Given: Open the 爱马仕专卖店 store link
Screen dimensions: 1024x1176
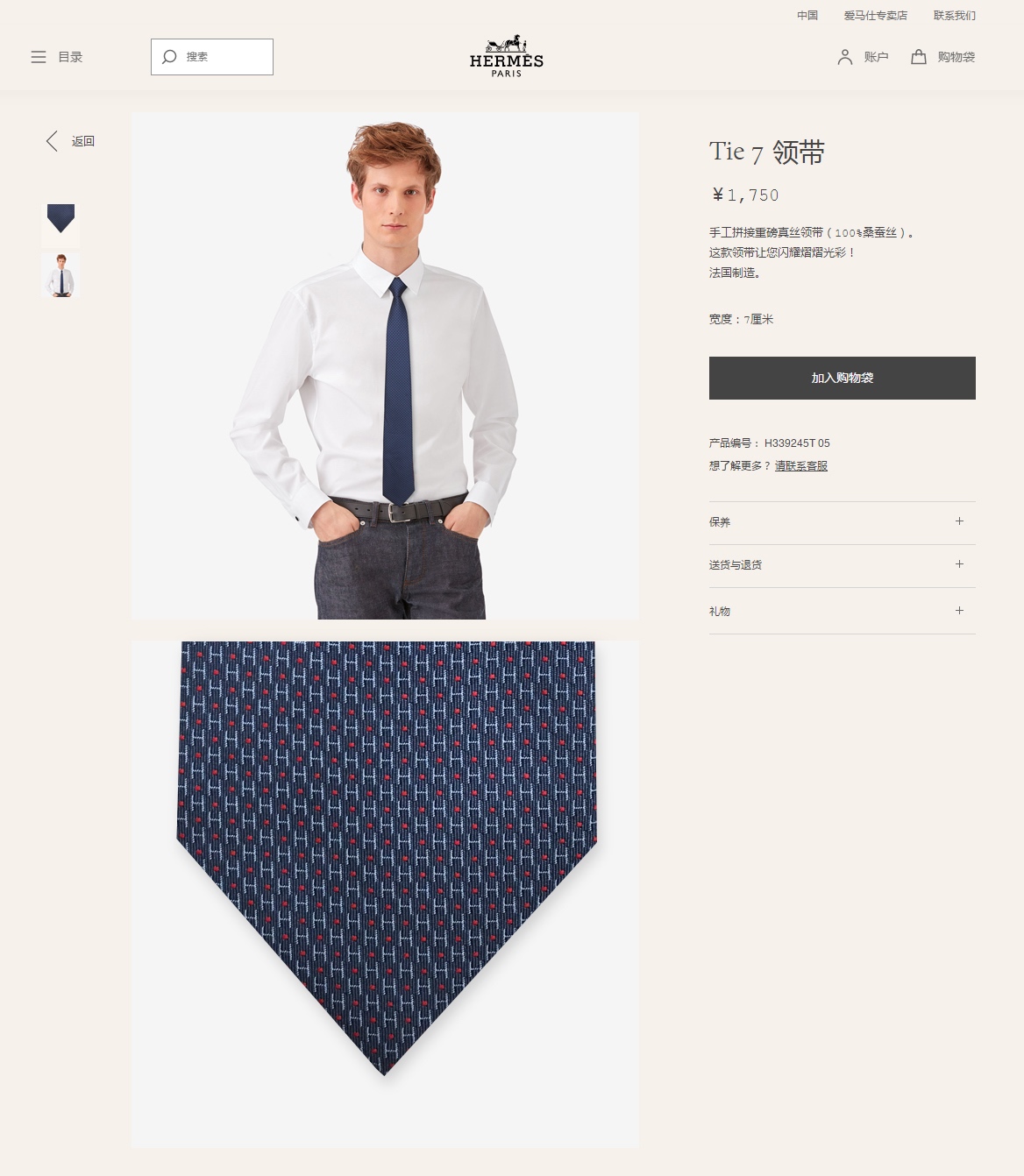Looking at the screenshot, I should tap(875, 16).
